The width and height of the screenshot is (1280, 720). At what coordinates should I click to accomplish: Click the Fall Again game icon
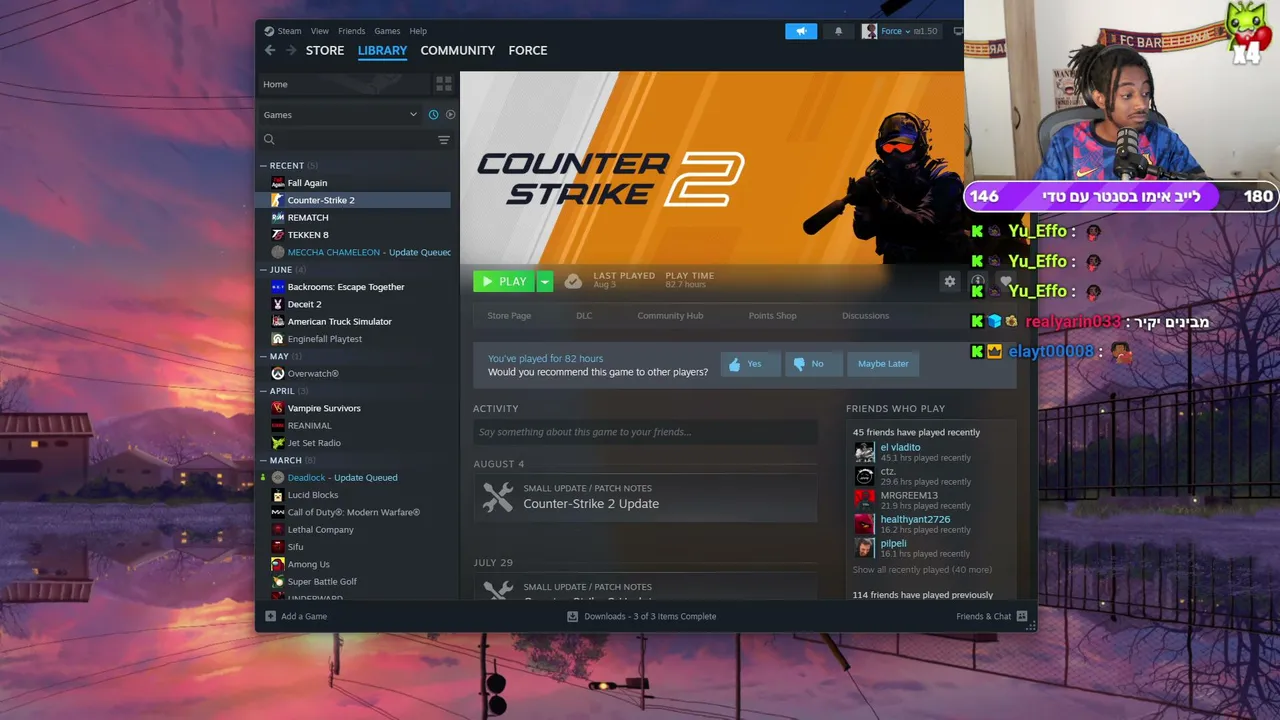[x=278, y=183]
